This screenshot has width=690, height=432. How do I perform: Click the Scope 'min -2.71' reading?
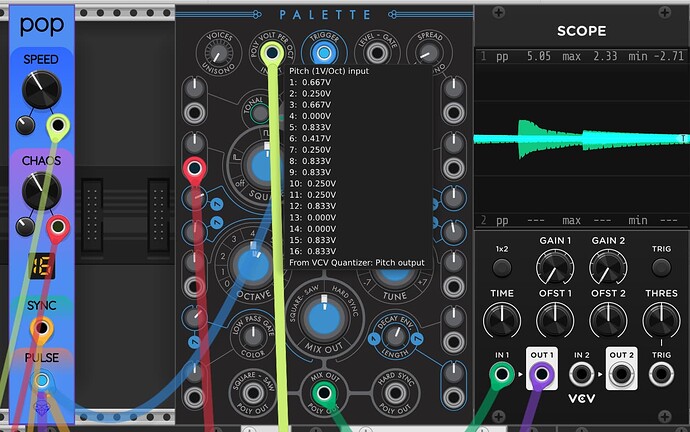pos(656,56)
